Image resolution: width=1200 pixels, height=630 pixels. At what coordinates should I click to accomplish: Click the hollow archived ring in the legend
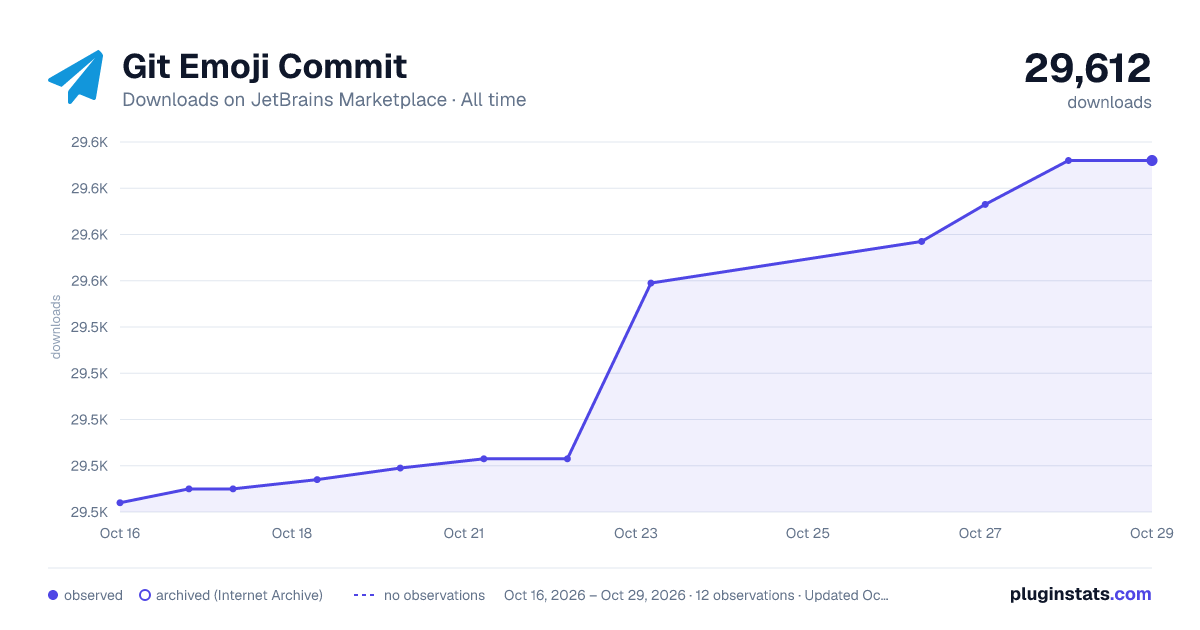click(145, 595)
